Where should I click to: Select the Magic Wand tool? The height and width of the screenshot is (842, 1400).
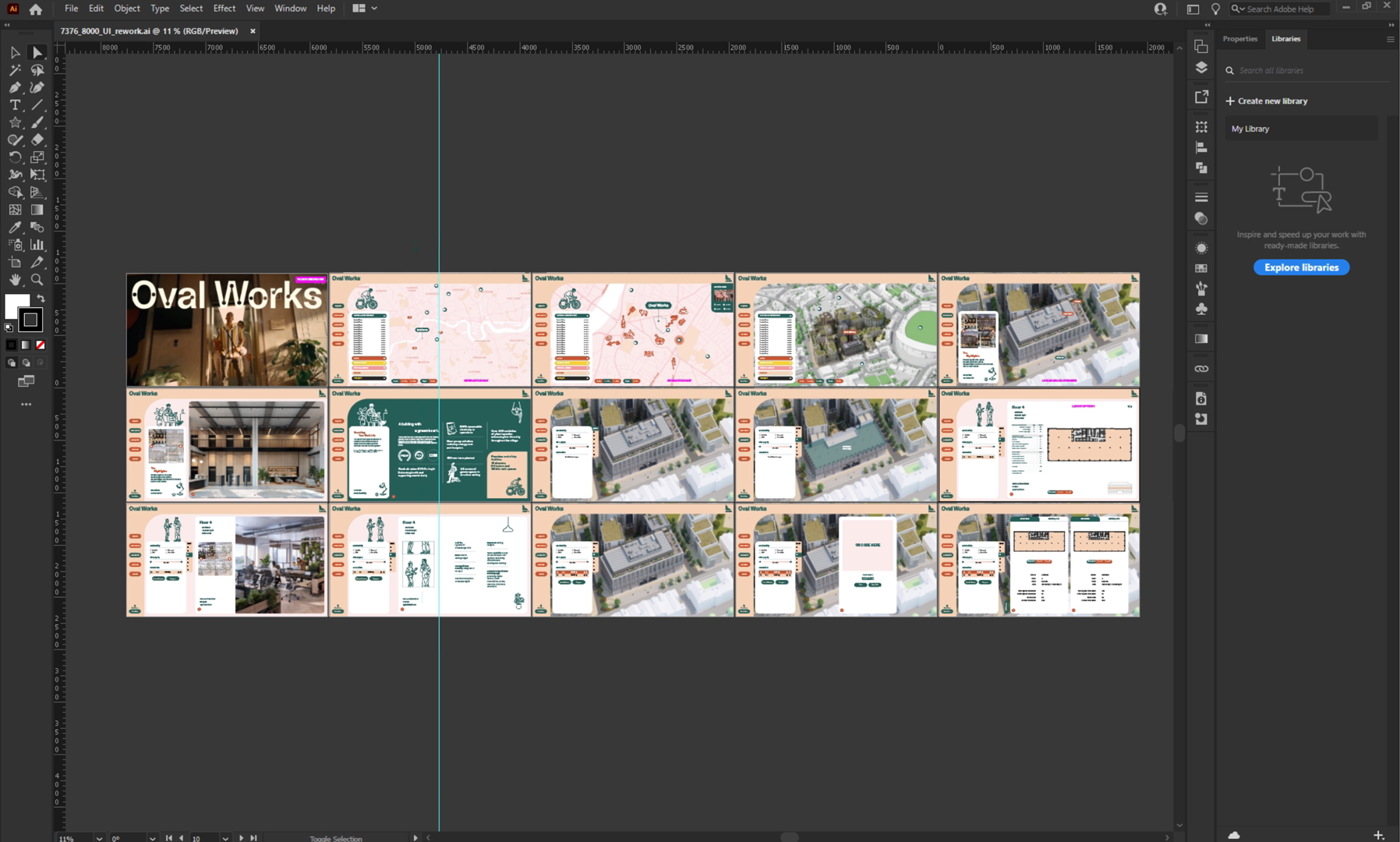pos(15,70)
